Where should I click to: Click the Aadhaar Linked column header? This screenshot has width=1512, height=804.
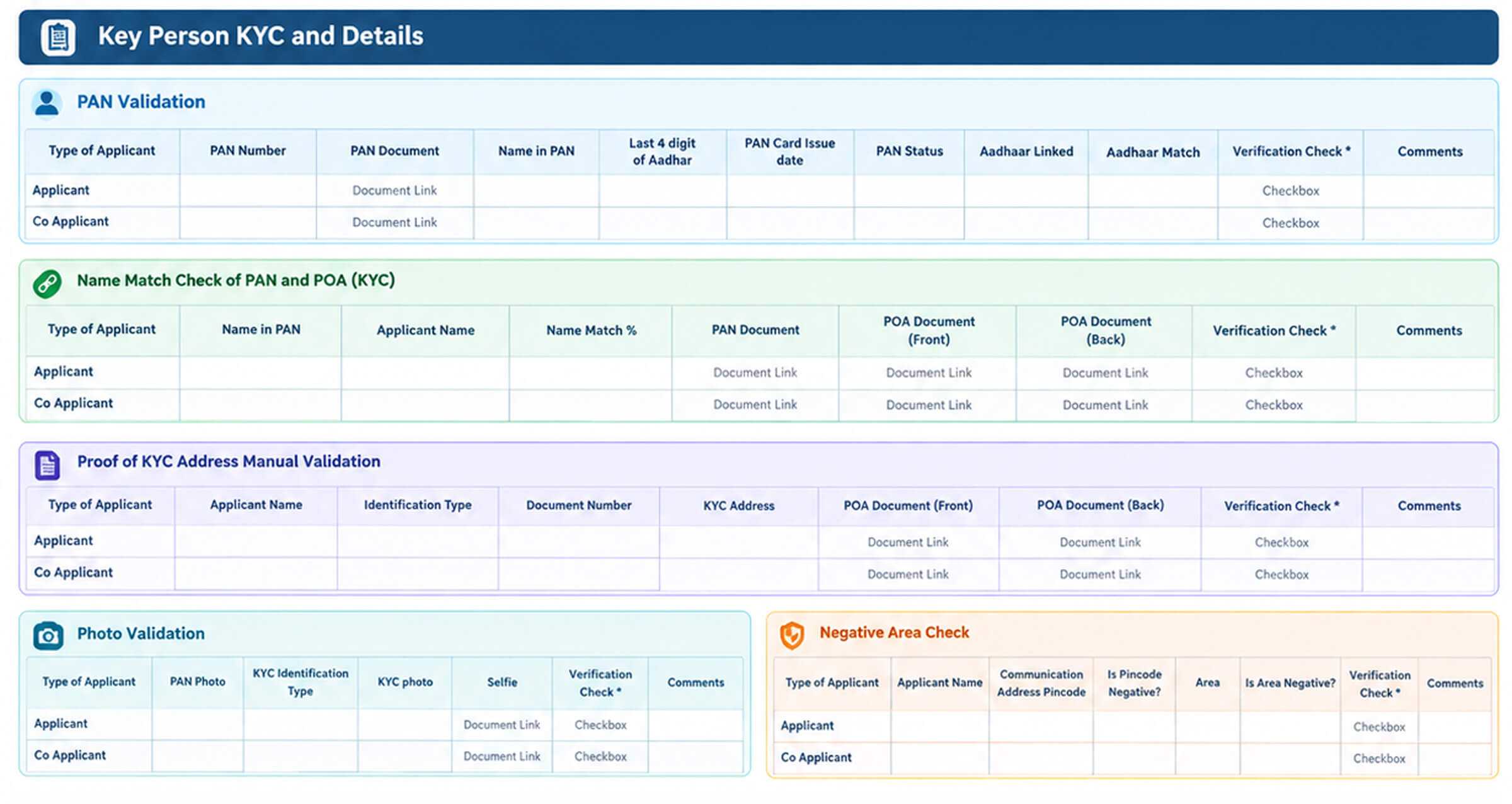click(1026, 152)
